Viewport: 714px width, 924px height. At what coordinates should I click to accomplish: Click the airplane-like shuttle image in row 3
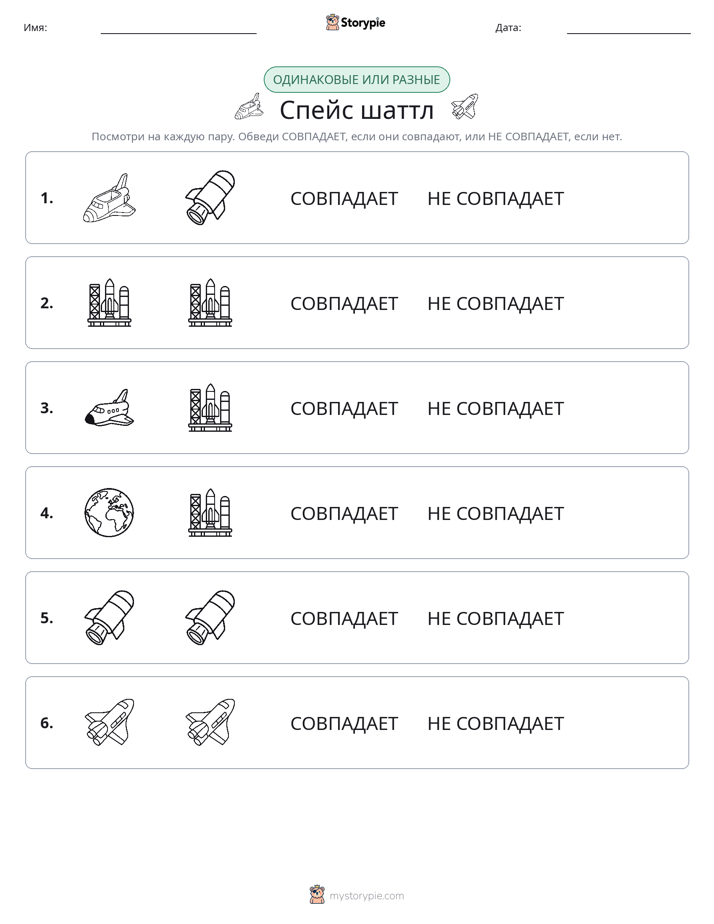tap(109, 408)
